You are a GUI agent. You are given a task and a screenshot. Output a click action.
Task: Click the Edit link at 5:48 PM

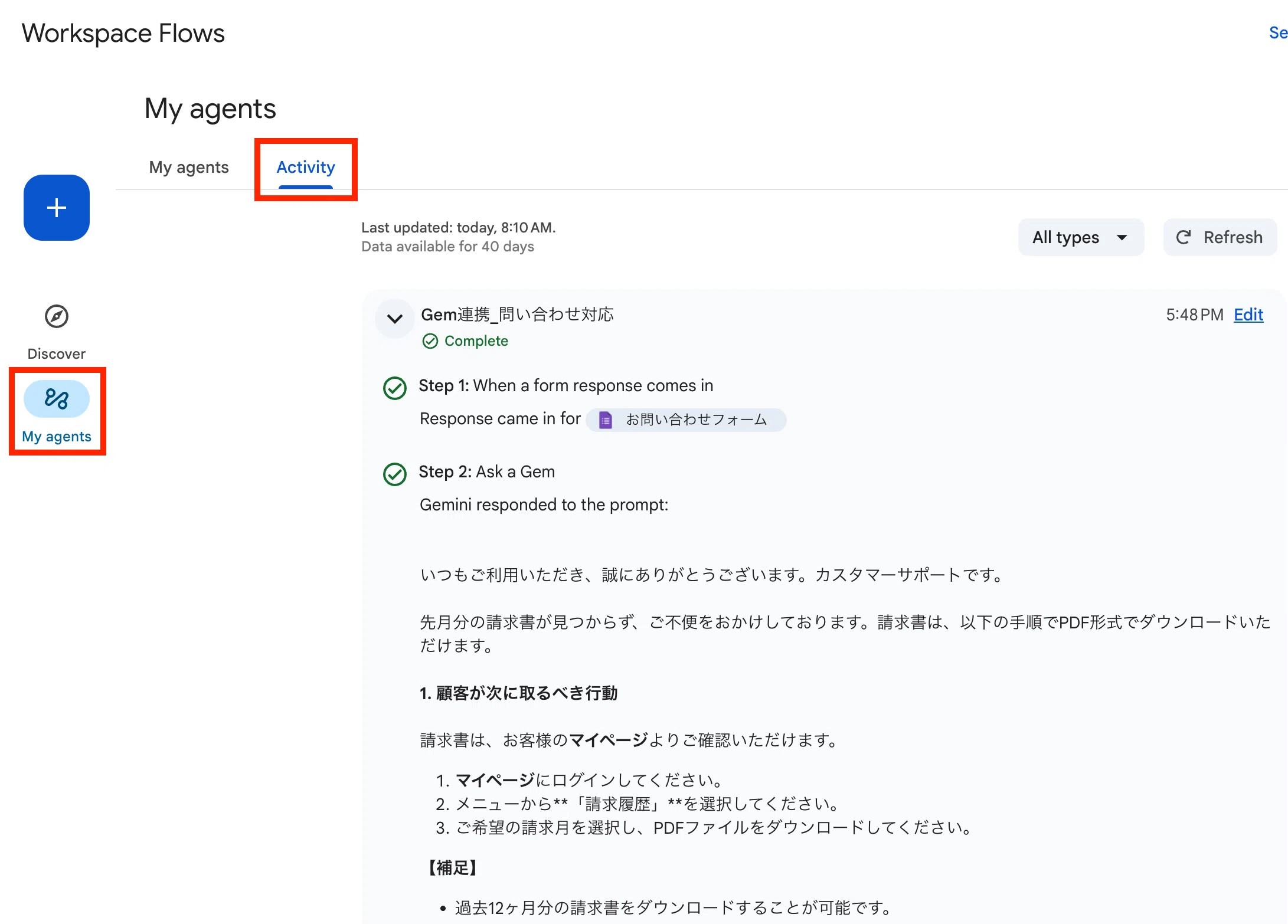pos(1248,315)
